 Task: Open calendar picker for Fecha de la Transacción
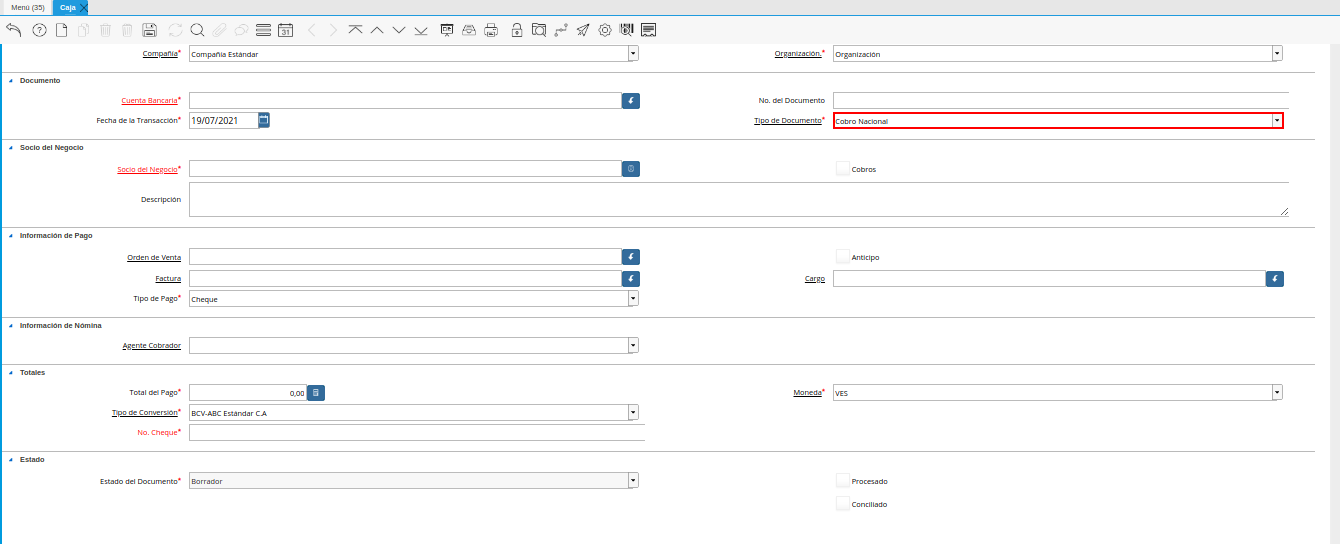coord(264,120)
